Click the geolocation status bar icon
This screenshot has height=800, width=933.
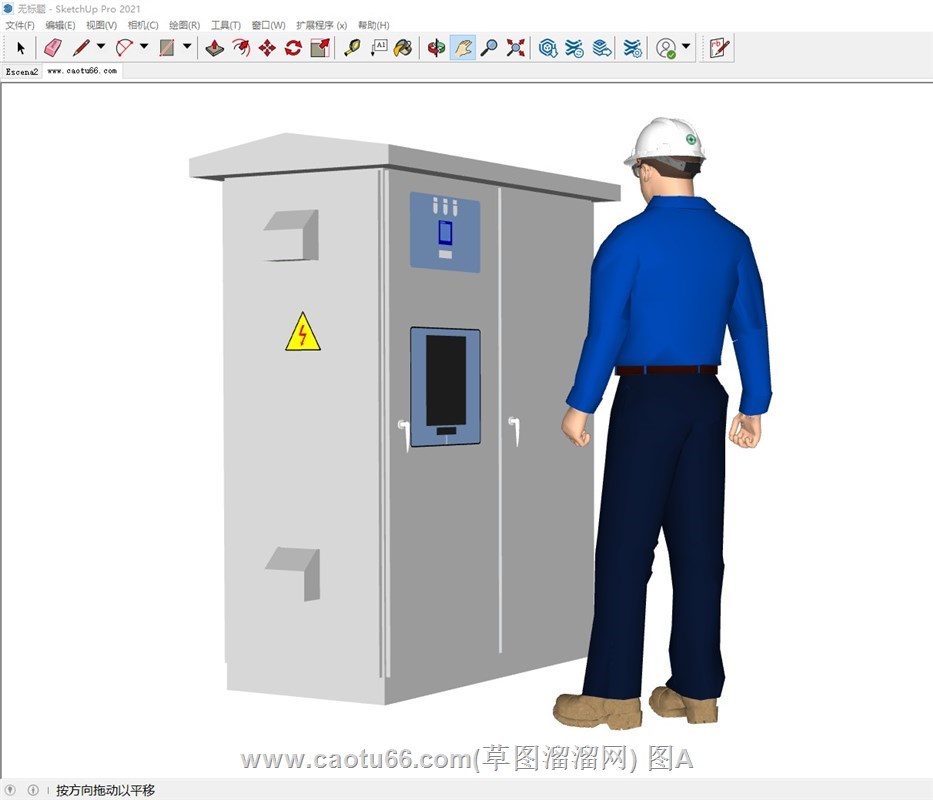click(x=11, y=790)
